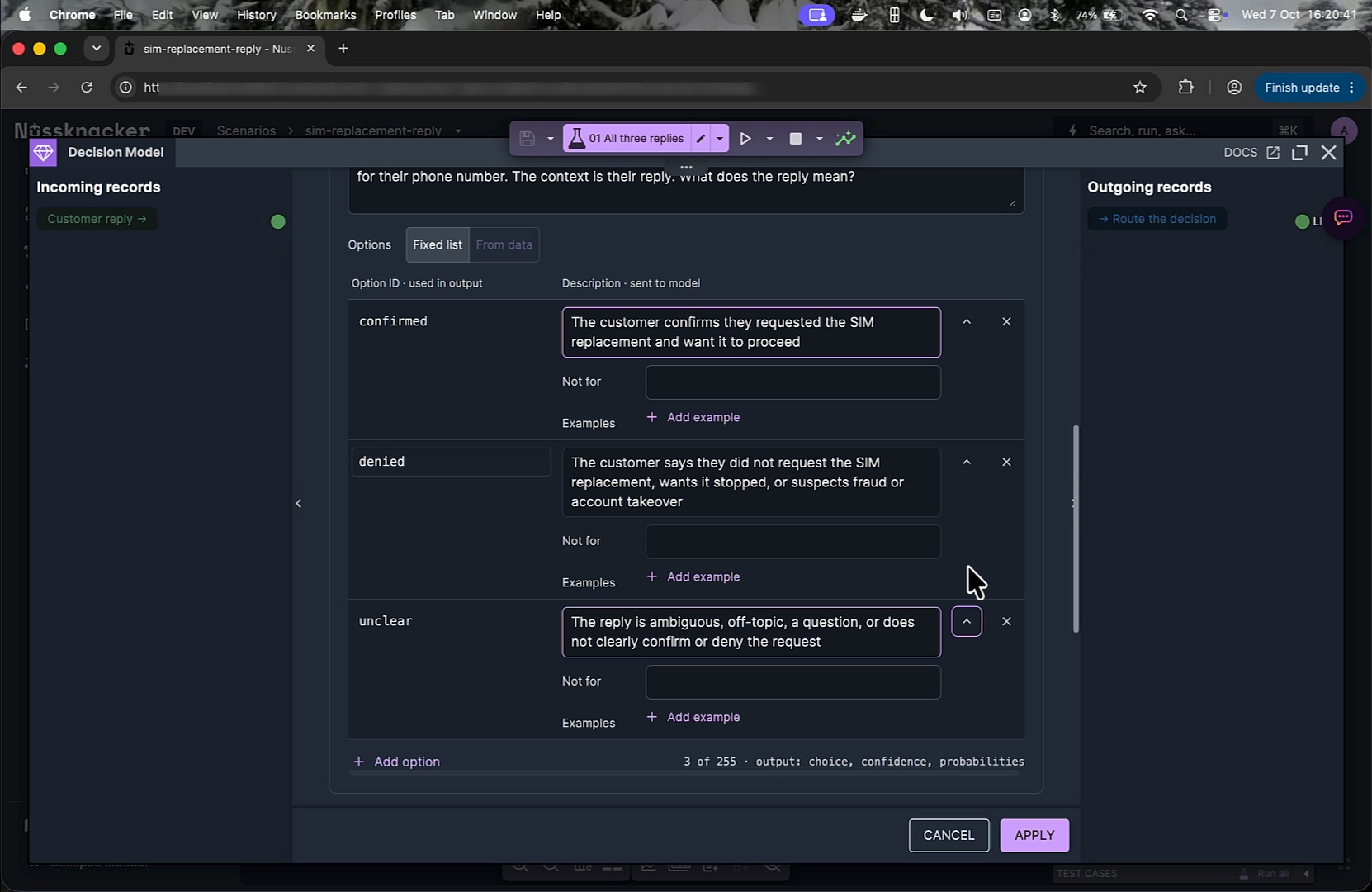Click the Not for field under unclear
The height and width of the screenshot is (892, 1372).
(792, 682)
